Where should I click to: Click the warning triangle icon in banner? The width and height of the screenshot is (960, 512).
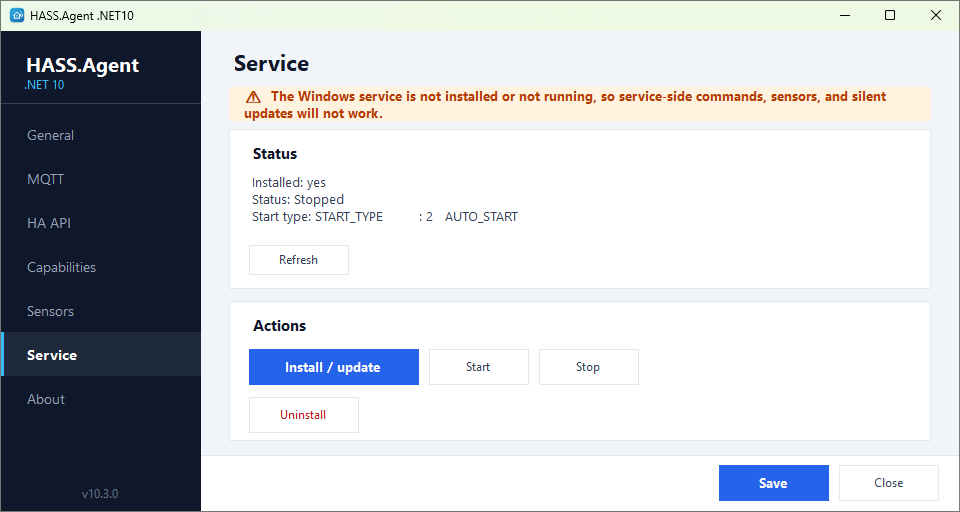(253, 97)
